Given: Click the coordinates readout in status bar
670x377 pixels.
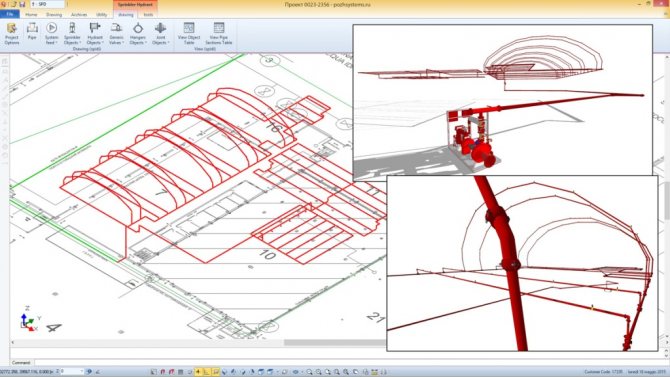Looking at the screenshot, I should (x=26, y=372).
